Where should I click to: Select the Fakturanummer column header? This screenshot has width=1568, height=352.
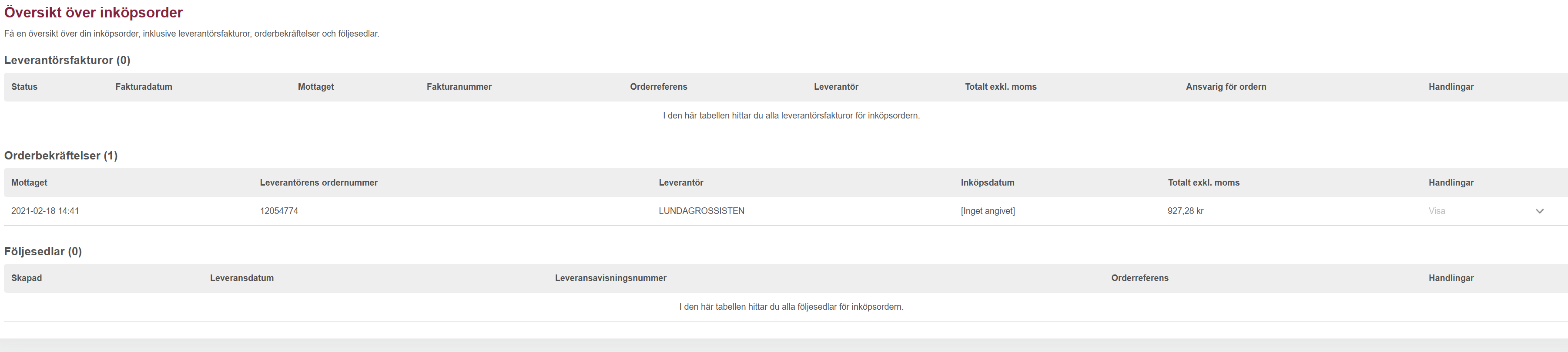(x=459, y=87)
